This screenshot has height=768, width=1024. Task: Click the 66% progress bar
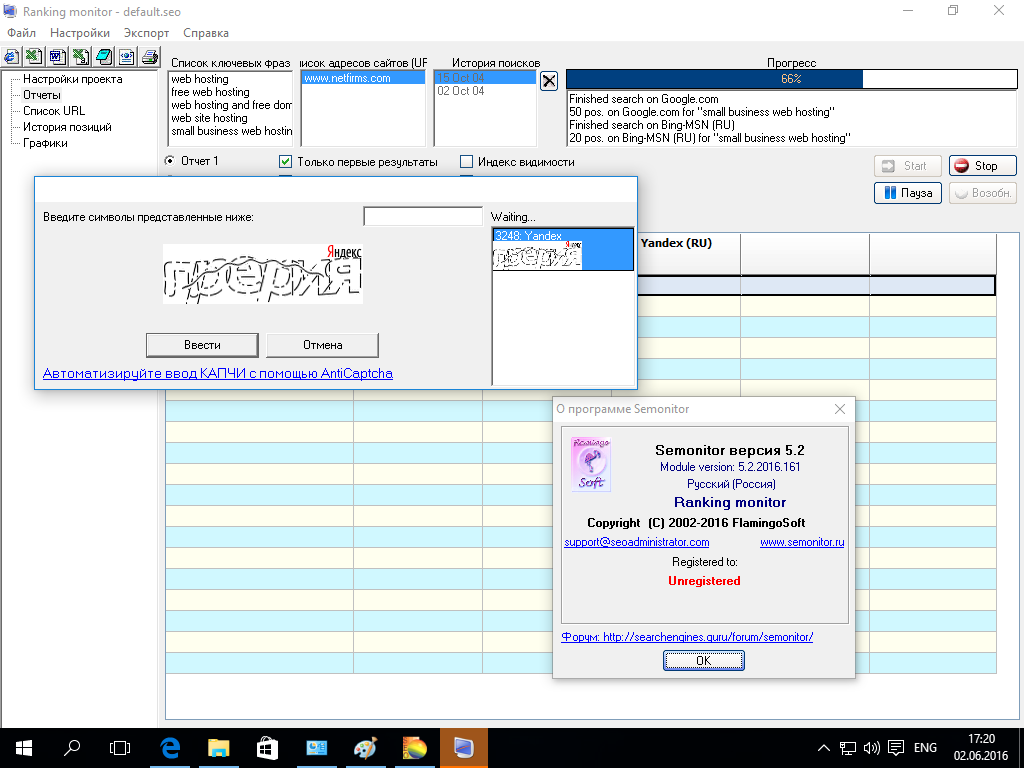click(x=790, y=79)
